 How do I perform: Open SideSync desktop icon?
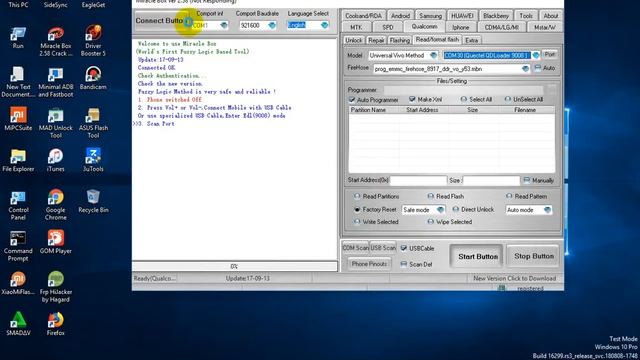pyautogui.click(x=56, y=5)
